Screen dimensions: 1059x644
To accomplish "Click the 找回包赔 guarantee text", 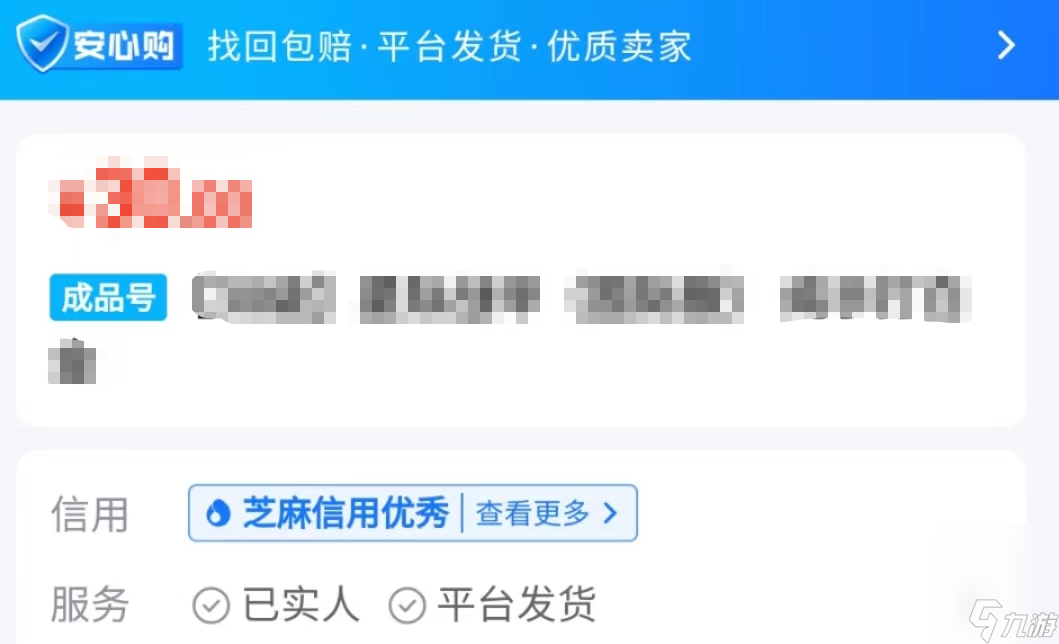I will pos(280,47).
